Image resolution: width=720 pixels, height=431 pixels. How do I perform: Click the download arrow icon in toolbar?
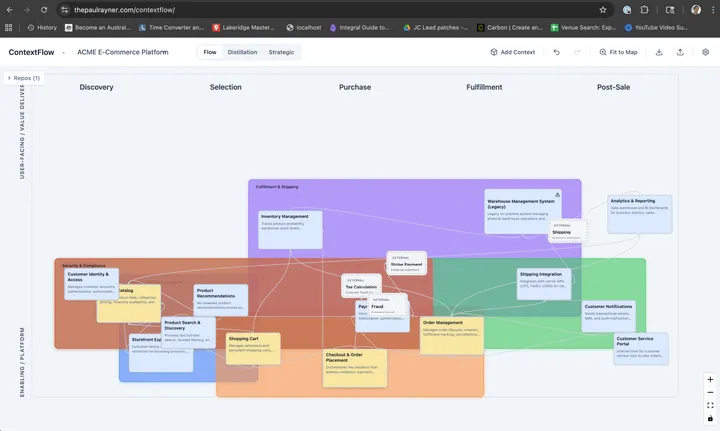click(x=660, y=52)
